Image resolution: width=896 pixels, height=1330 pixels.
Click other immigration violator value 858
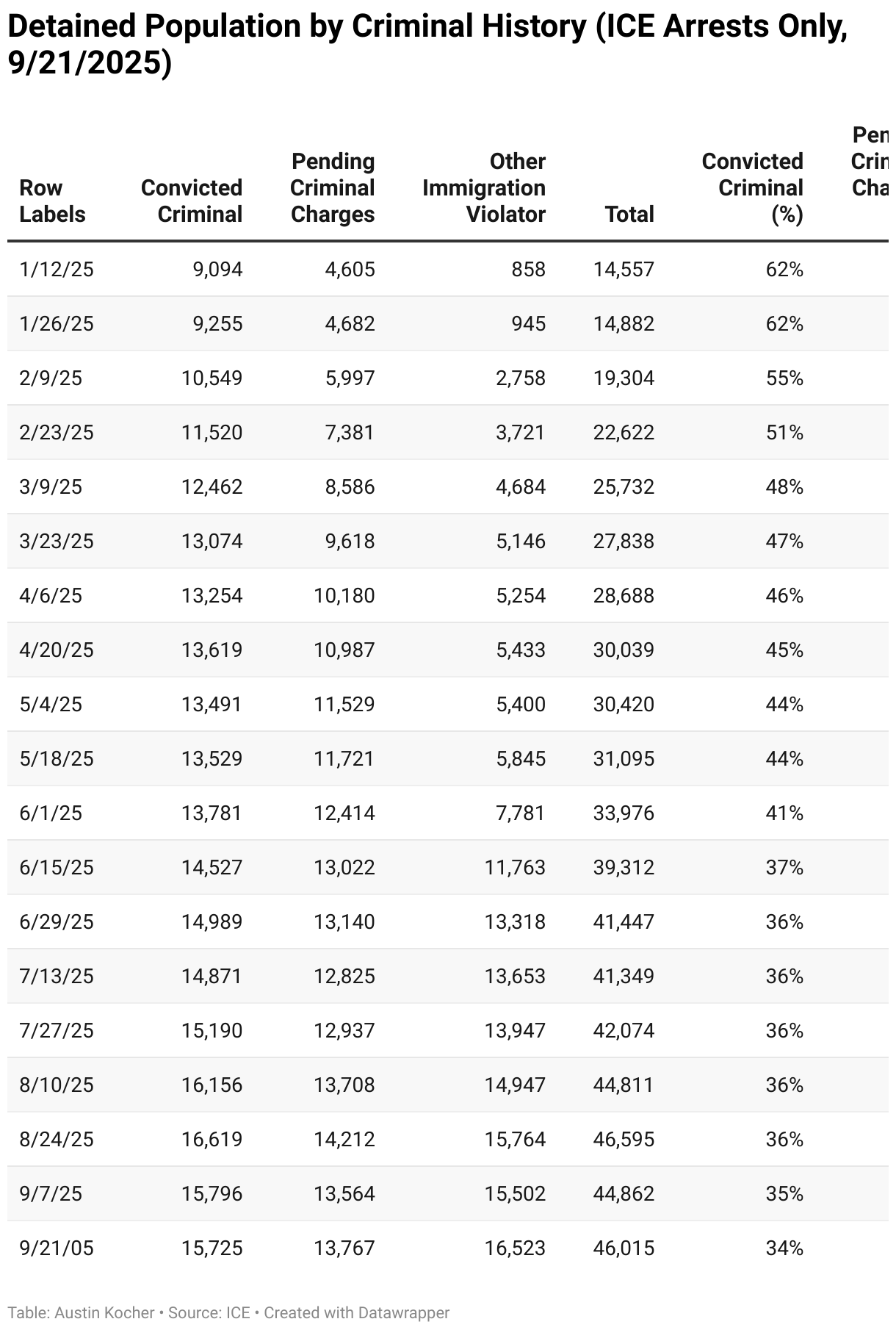coord(529,270)
